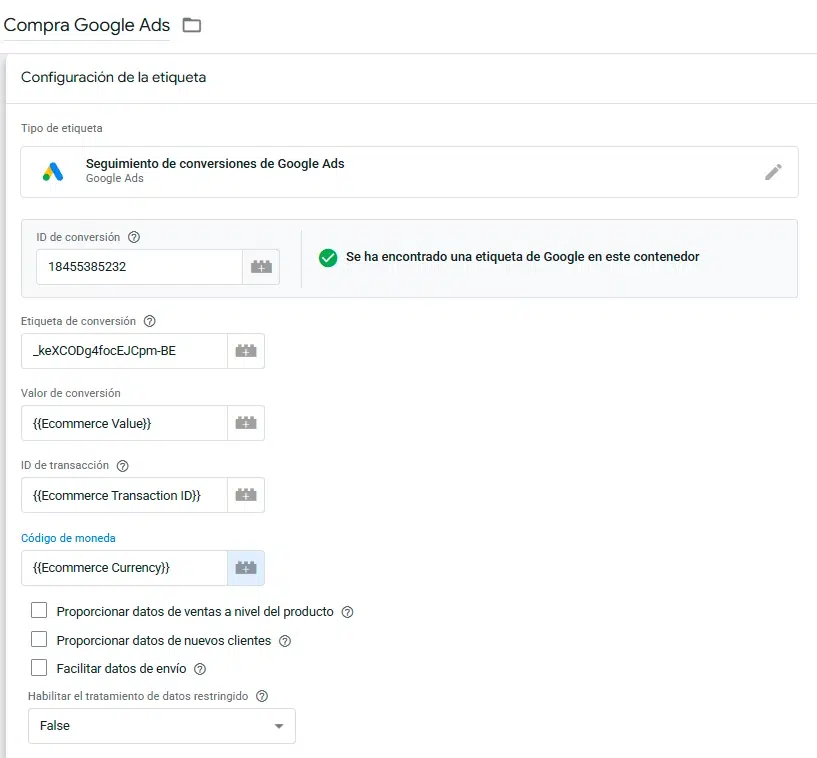Open variable picker for Código de moneda
This screenshot has height=758, width=817.
[x=246, y=568]
